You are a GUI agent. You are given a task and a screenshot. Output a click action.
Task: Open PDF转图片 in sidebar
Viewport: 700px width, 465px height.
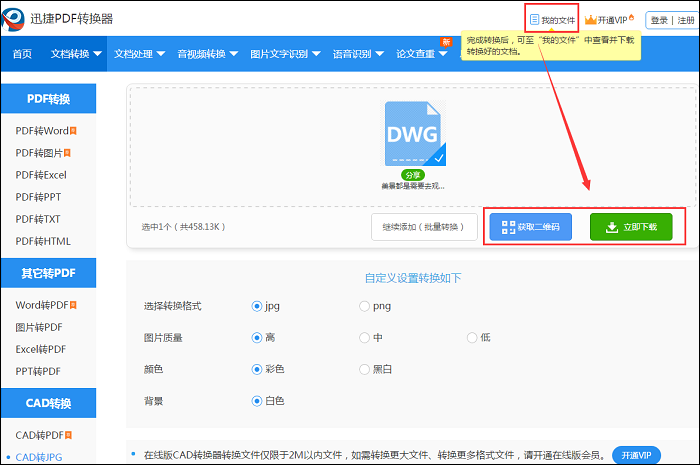click(39, 153)
